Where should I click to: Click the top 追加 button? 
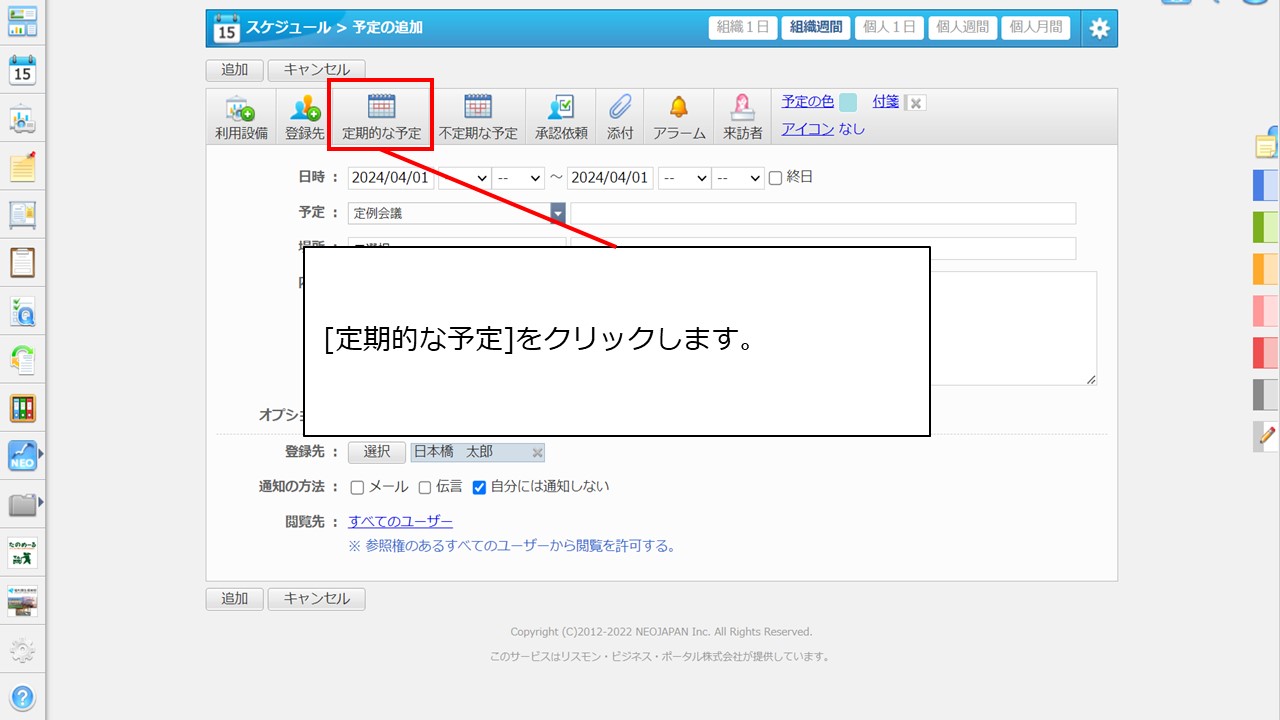click(234, 70)
